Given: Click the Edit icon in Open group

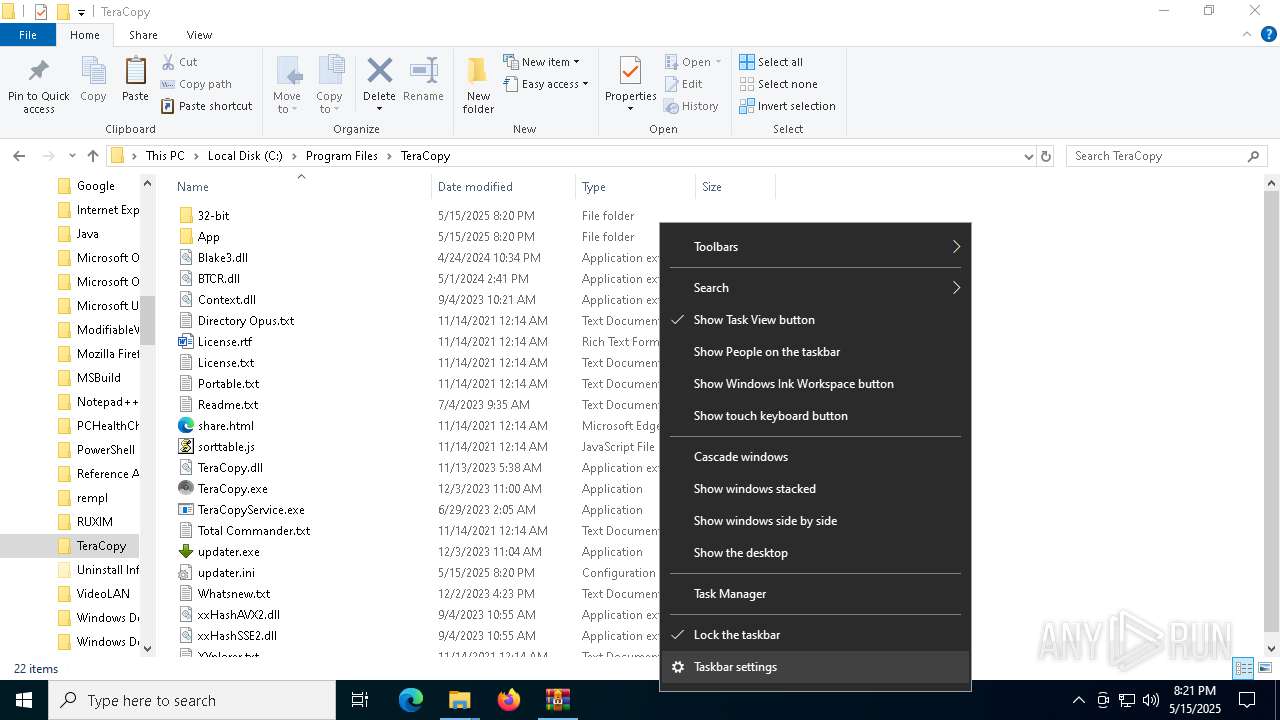Looking at the screenshot, I should [672, 84].
